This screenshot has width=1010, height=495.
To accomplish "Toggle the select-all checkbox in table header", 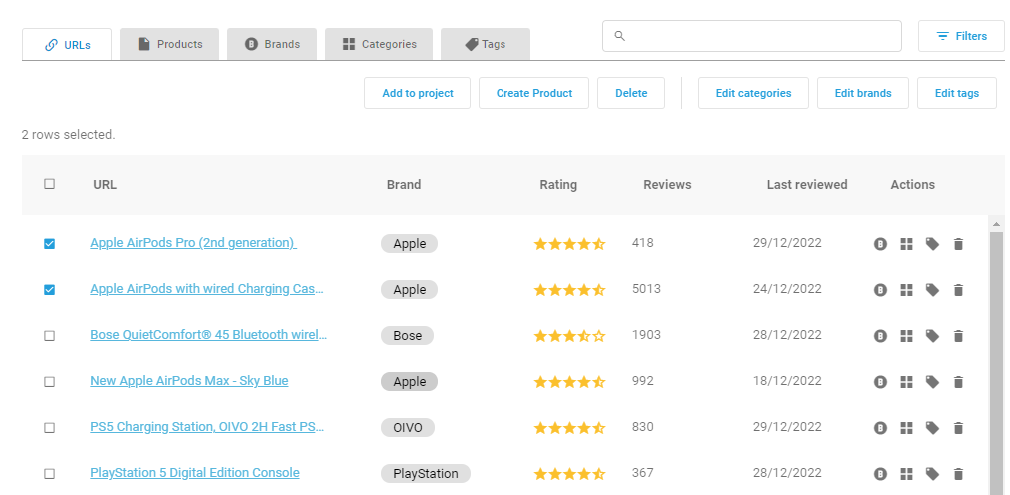I will [50, 184].
